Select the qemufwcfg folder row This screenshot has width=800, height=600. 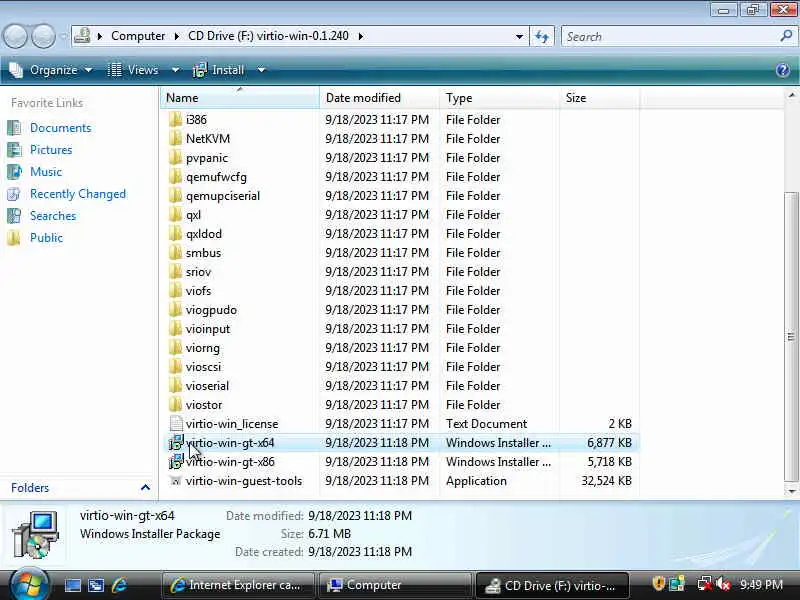pos(401,177)
